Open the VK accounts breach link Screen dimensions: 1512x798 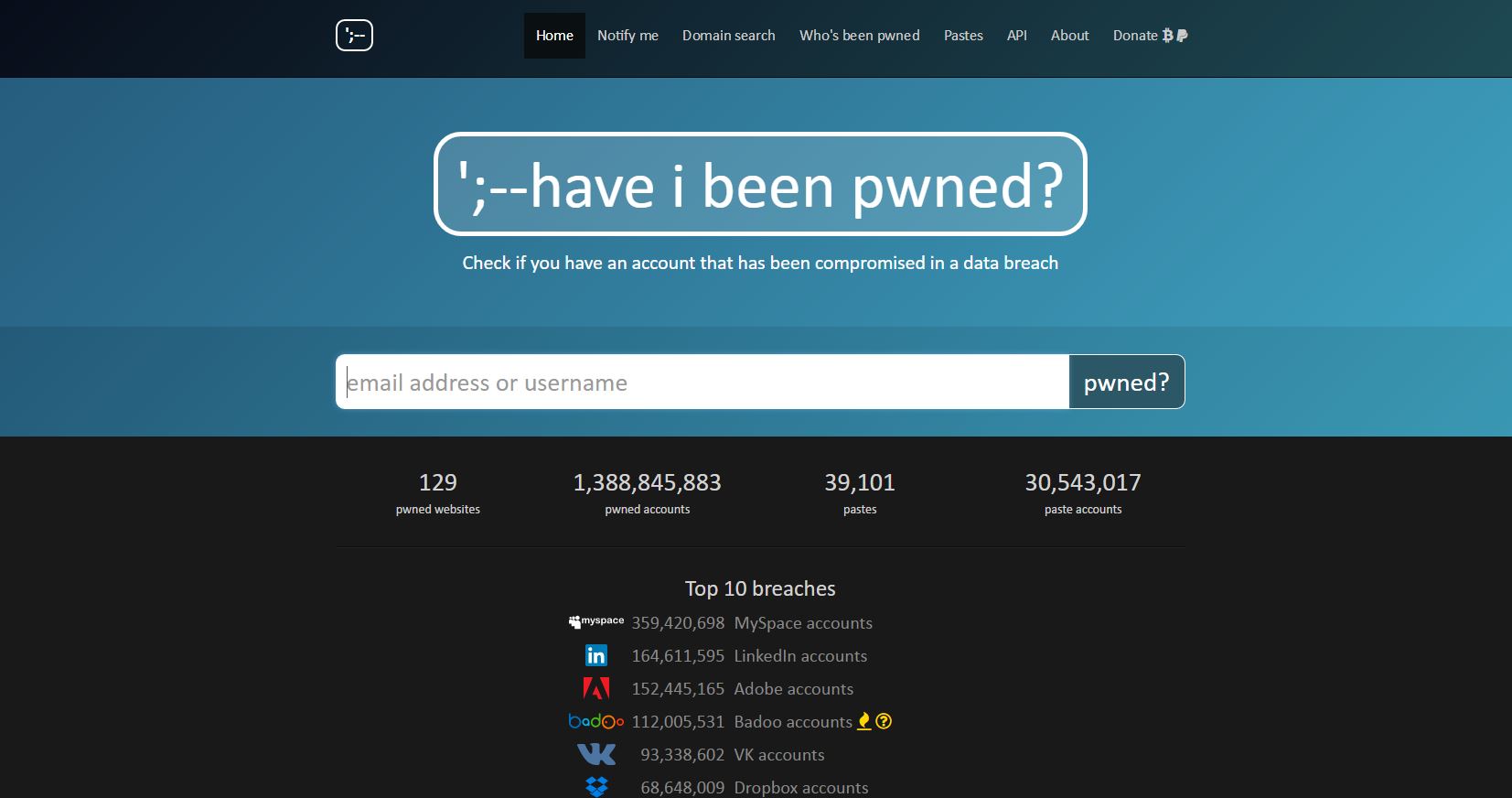[779, 755]
